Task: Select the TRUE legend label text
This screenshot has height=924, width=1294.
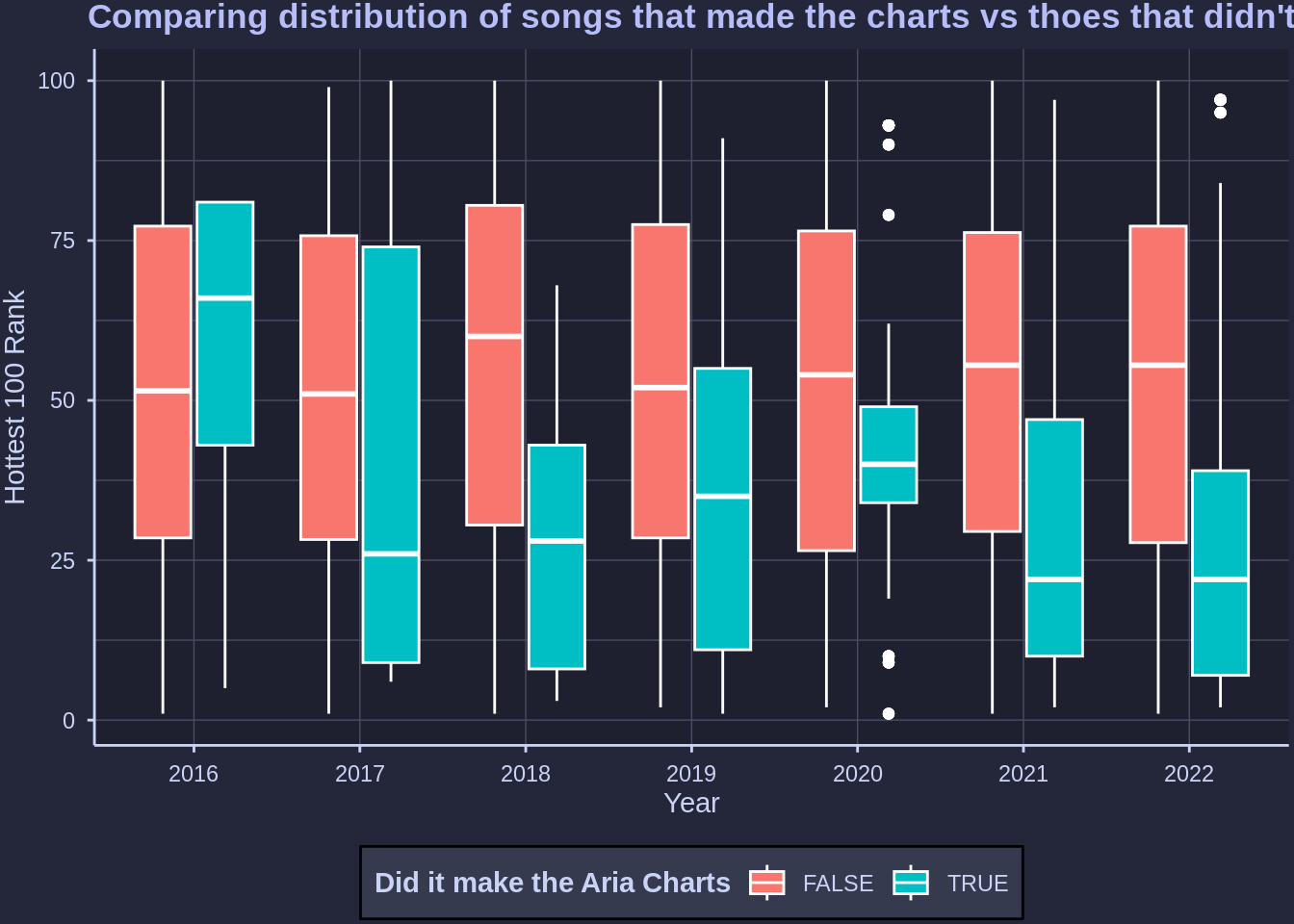Action: point(977,884)
